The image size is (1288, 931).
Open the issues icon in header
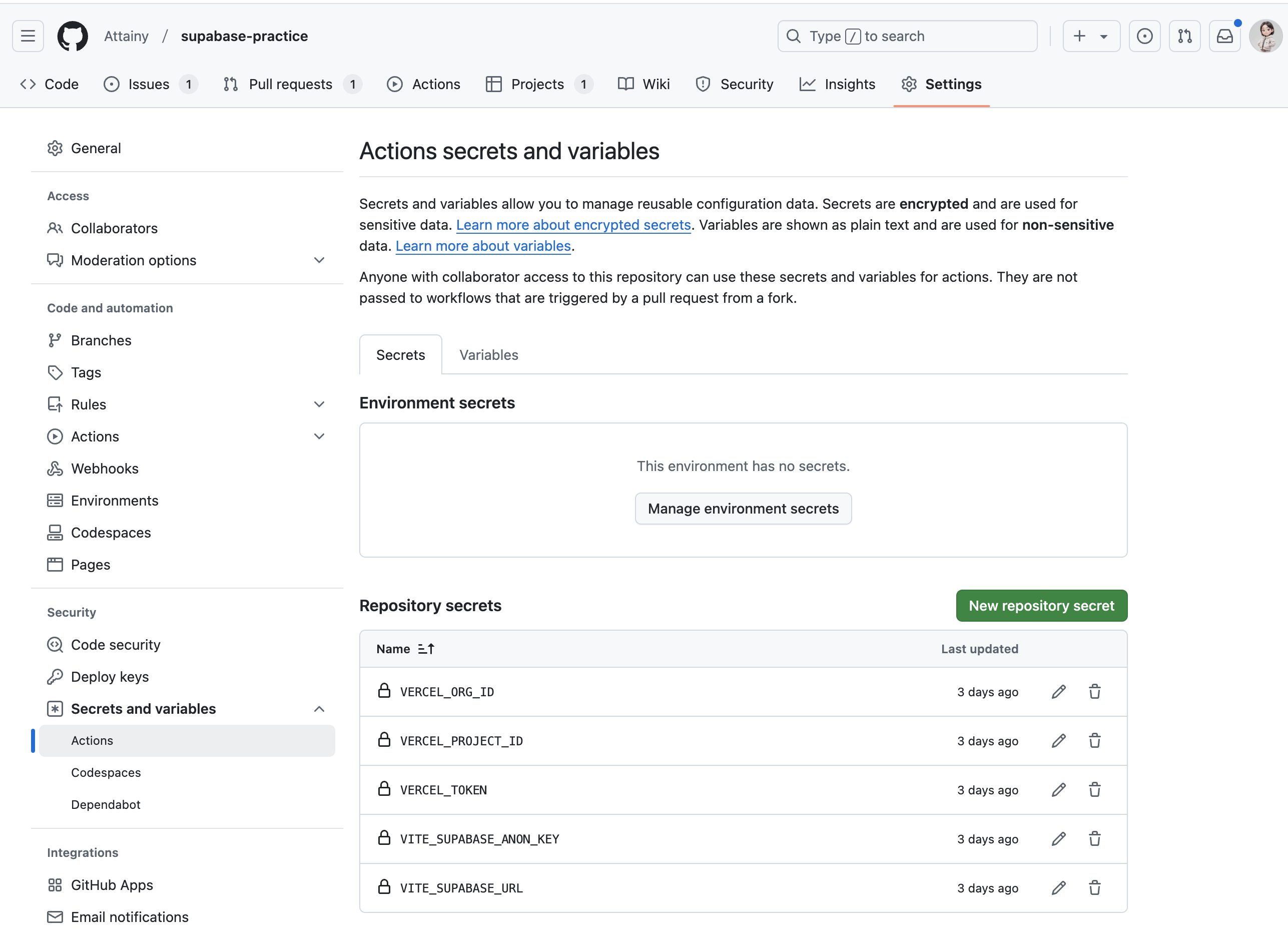tap(1144, 37)
